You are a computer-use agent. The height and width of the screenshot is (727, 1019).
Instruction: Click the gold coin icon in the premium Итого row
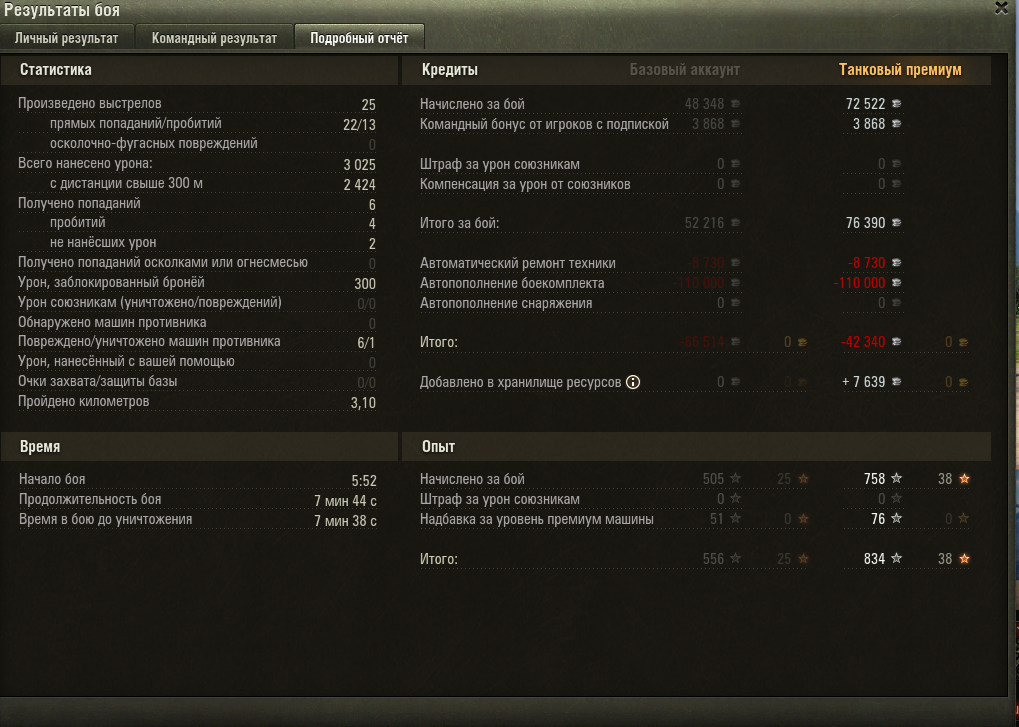[x=963, y=342]
